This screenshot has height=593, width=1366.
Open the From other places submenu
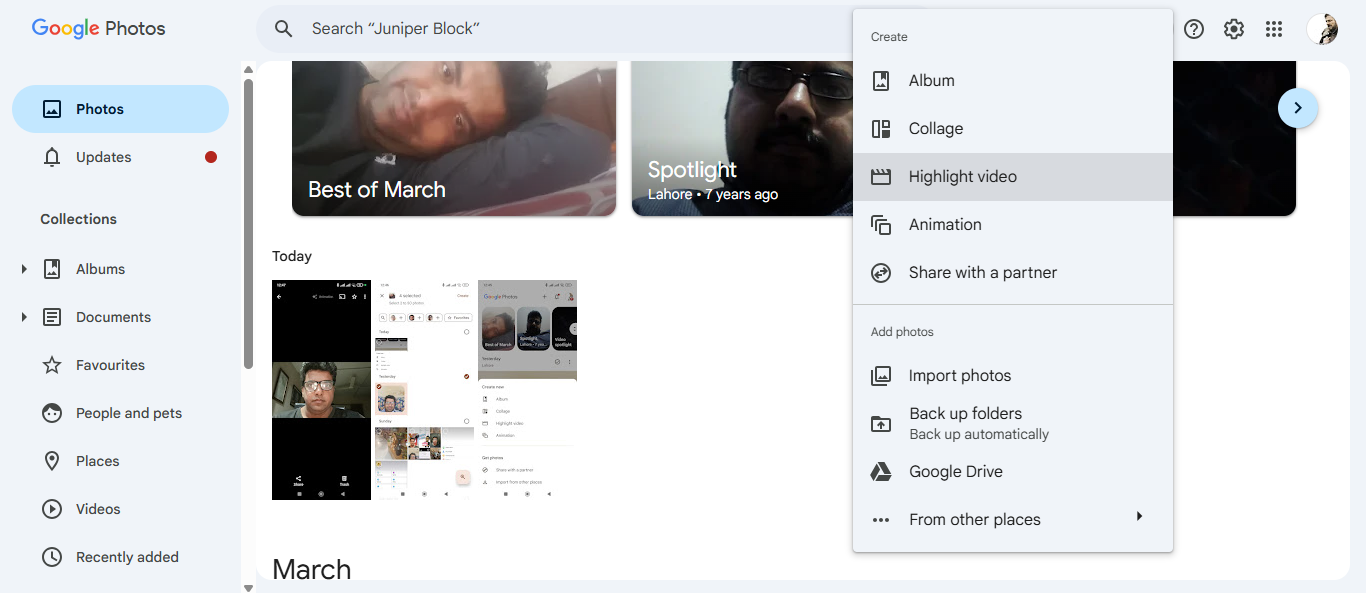(x=975, y=519)
